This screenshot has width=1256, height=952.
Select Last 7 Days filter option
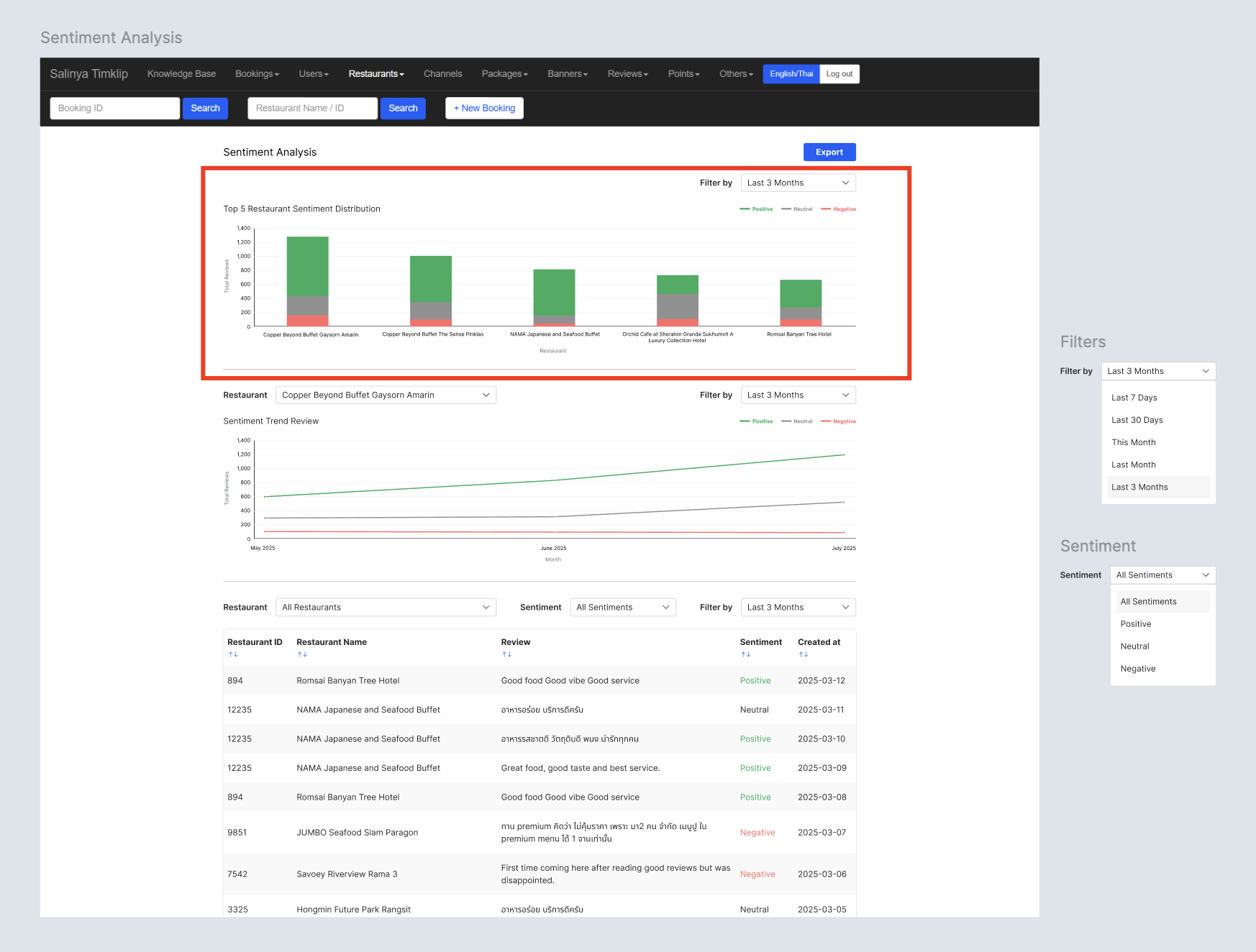click(1134, 398)
